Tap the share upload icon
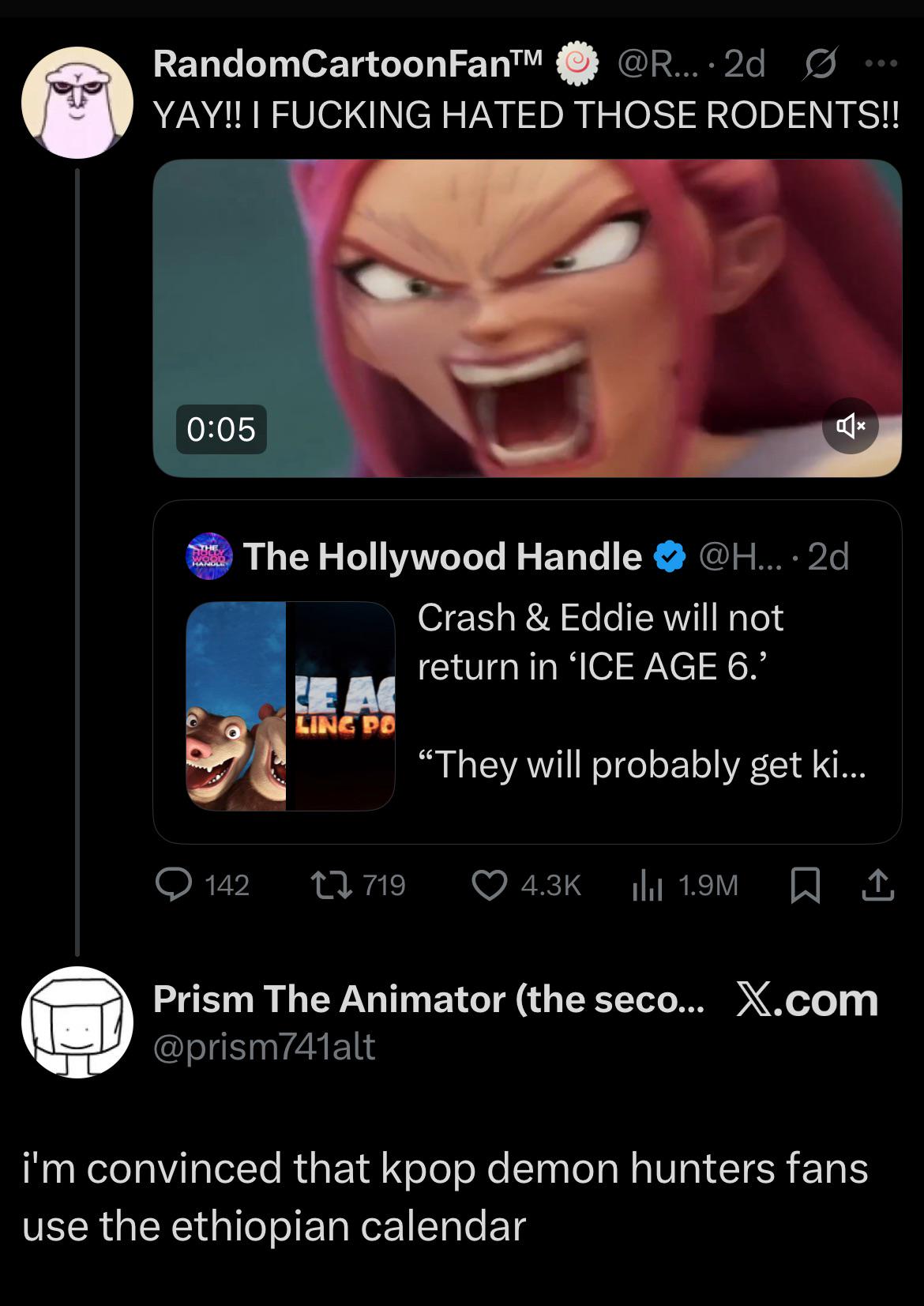Screen dimensions: 924x1306 point(877,885)
